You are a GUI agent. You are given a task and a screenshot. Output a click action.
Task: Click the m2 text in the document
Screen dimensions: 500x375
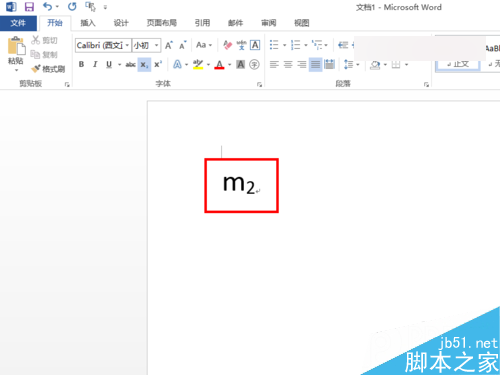pos(239,184)
